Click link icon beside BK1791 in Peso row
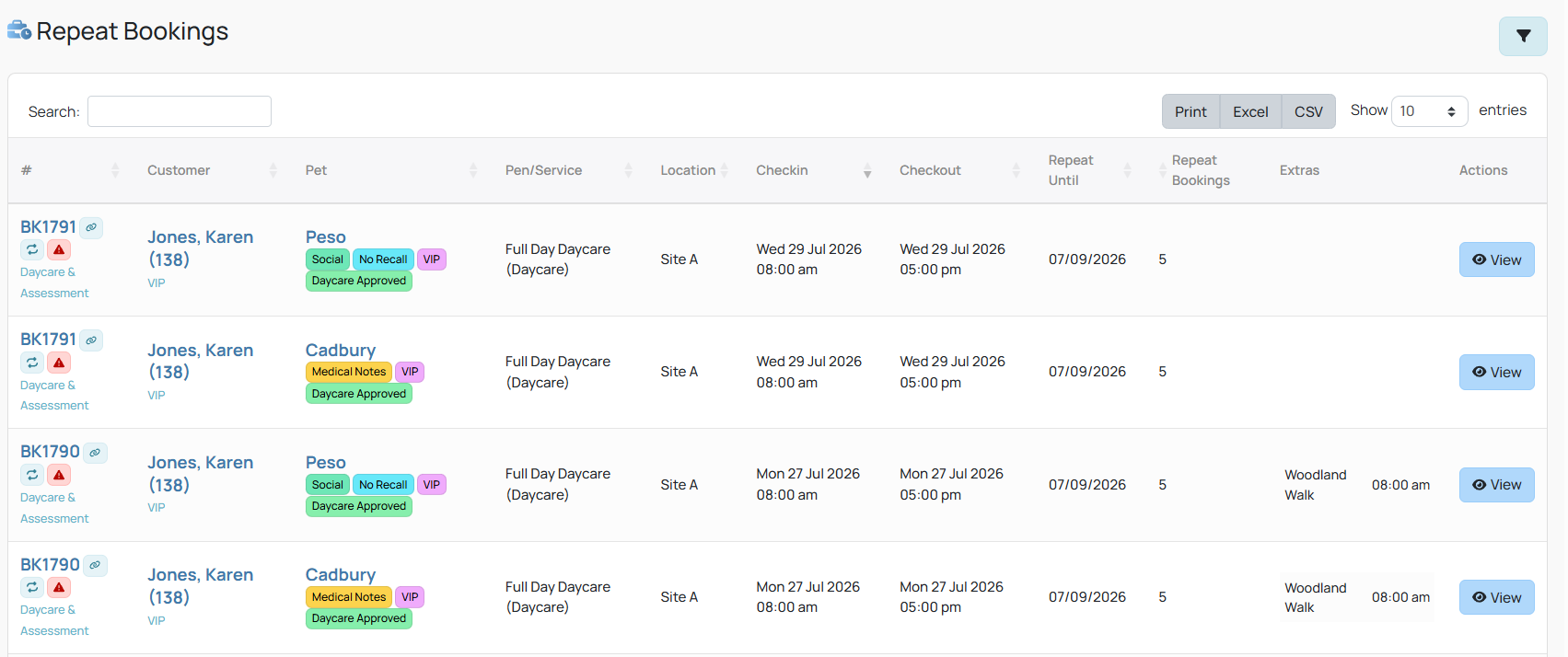This screenshot has height=657, width=1568. click(x=91, y=227)
